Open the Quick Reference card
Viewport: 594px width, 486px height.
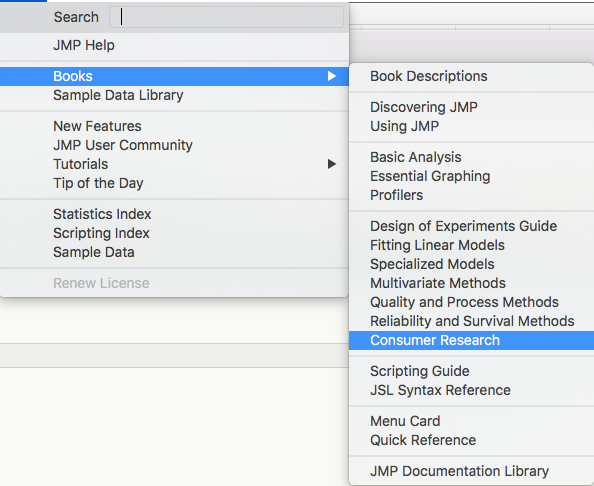[x=471, y=440]
